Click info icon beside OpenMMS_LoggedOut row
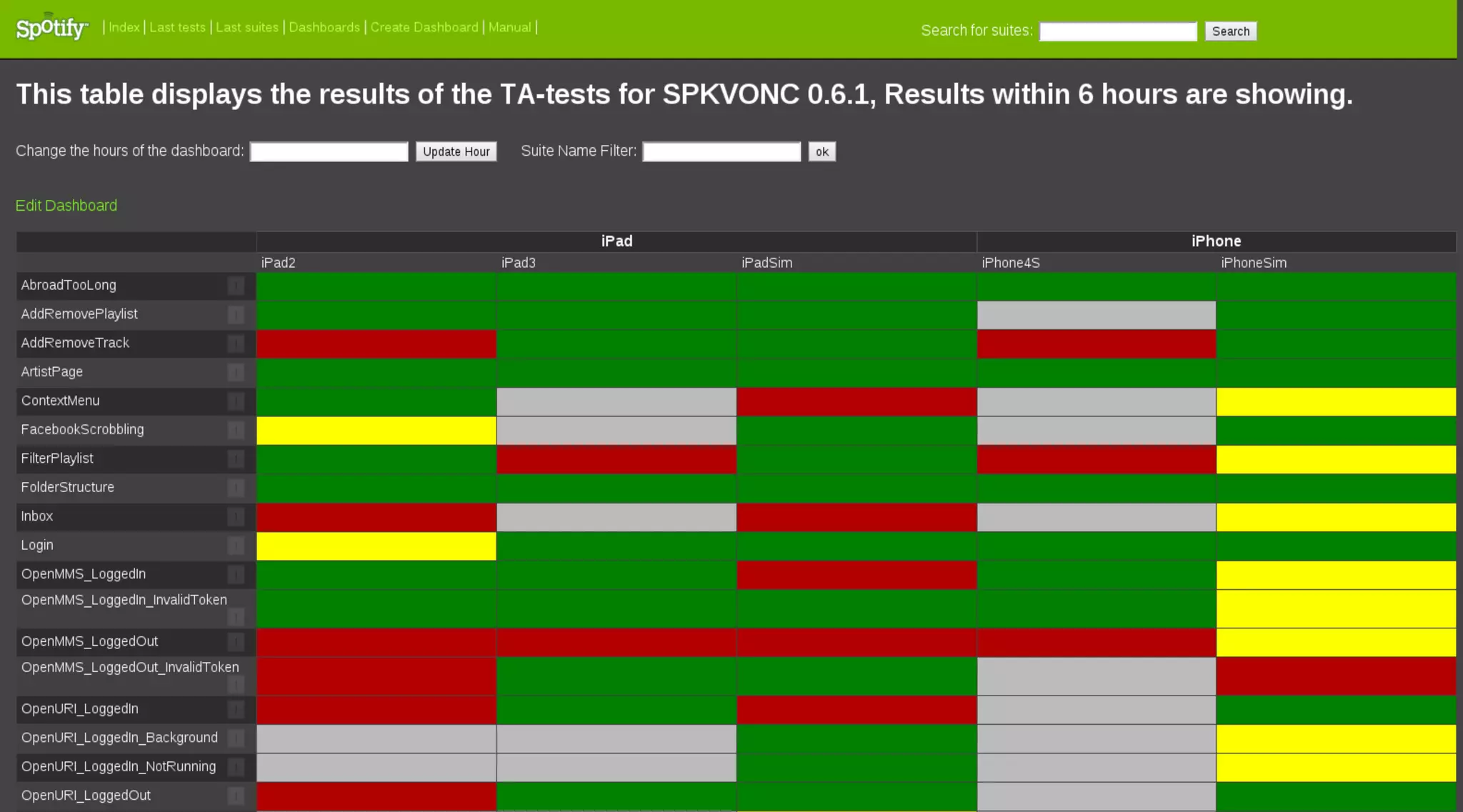The image size is (1463, 812). (x=236, y=642)
